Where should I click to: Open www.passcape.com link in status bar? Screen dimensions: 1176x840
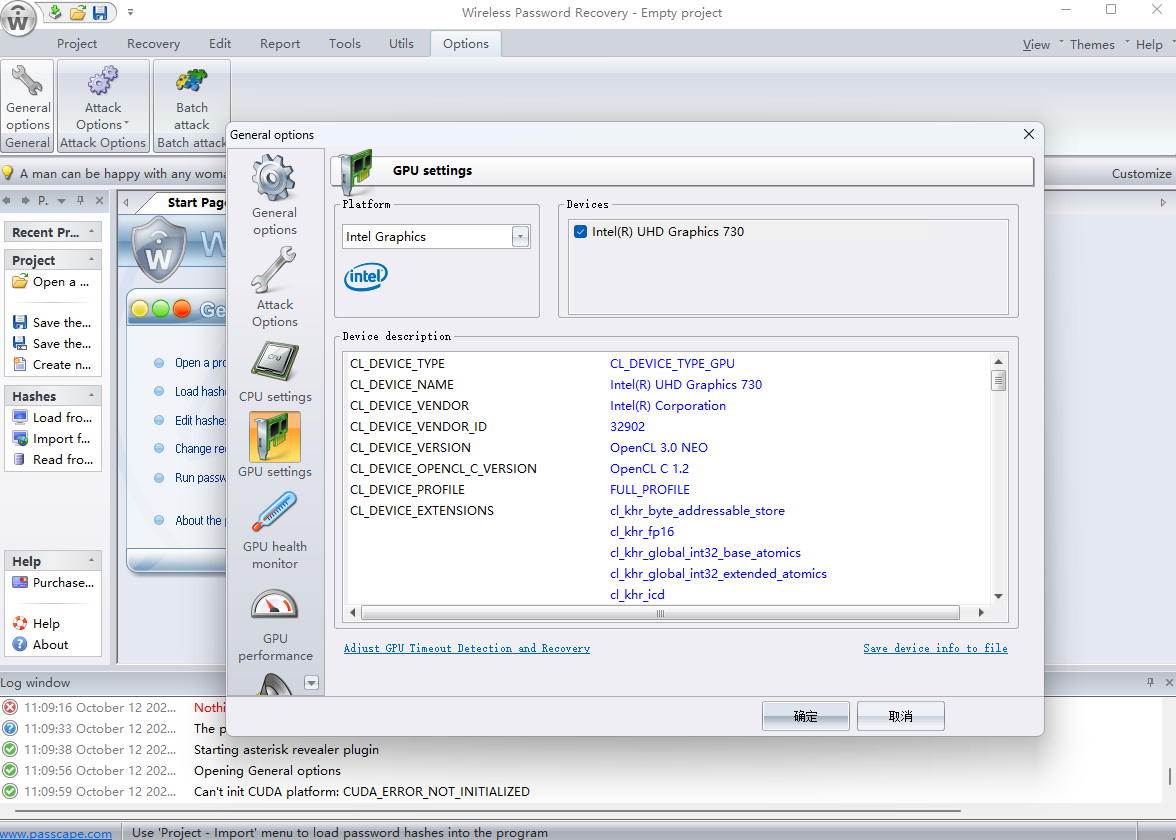click(x=56, y=833)
